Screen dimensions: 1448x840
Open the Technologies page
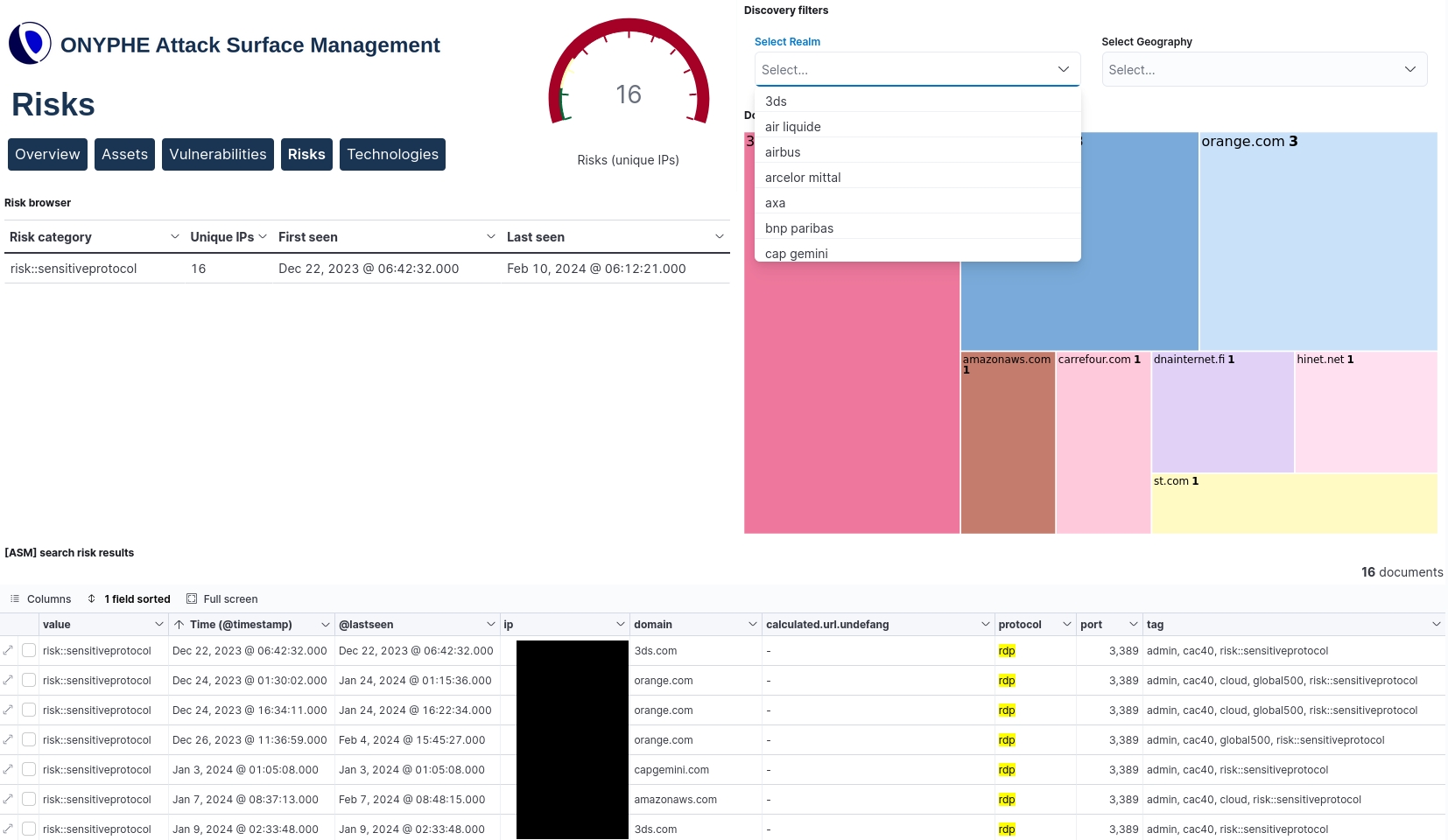tap(392, 154)
